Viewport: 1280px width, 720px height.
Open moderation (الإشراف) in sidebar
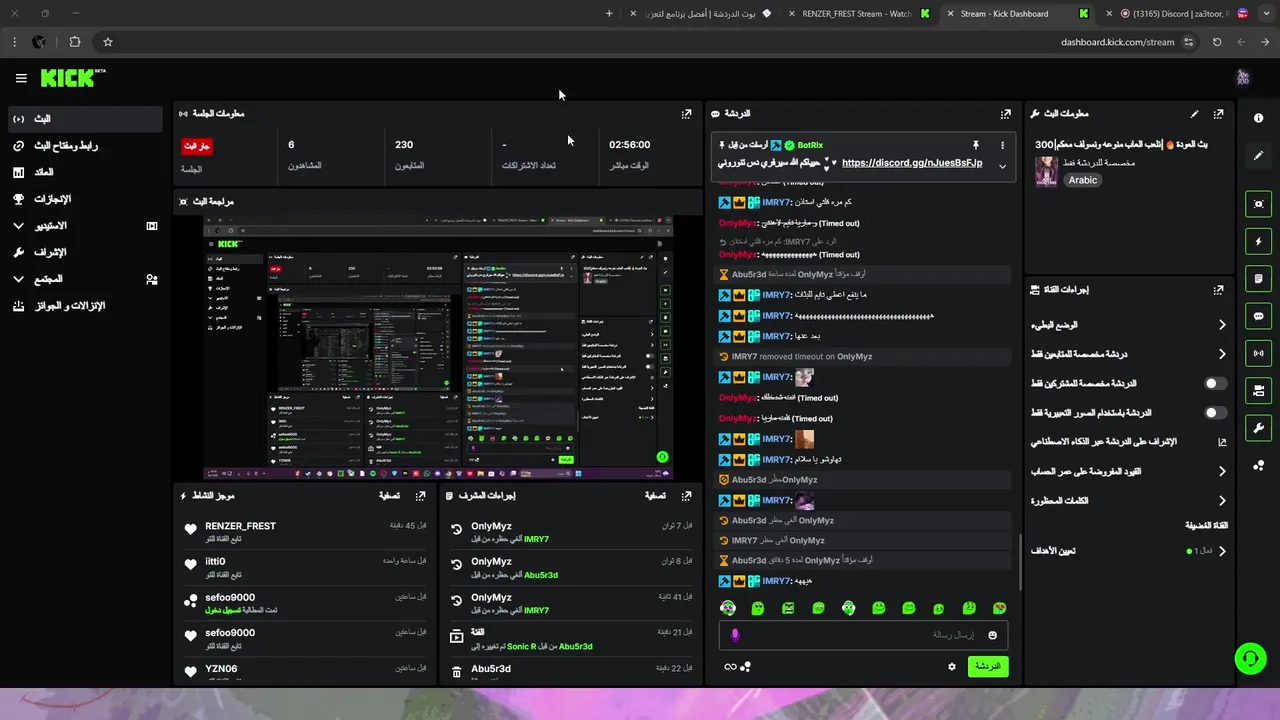[x=85, y=253]
